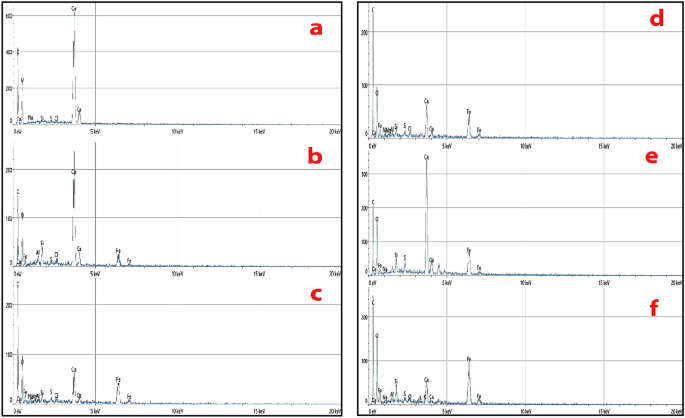Select the Ca label above spectrum c's main calcium peak

click(73, 370)
